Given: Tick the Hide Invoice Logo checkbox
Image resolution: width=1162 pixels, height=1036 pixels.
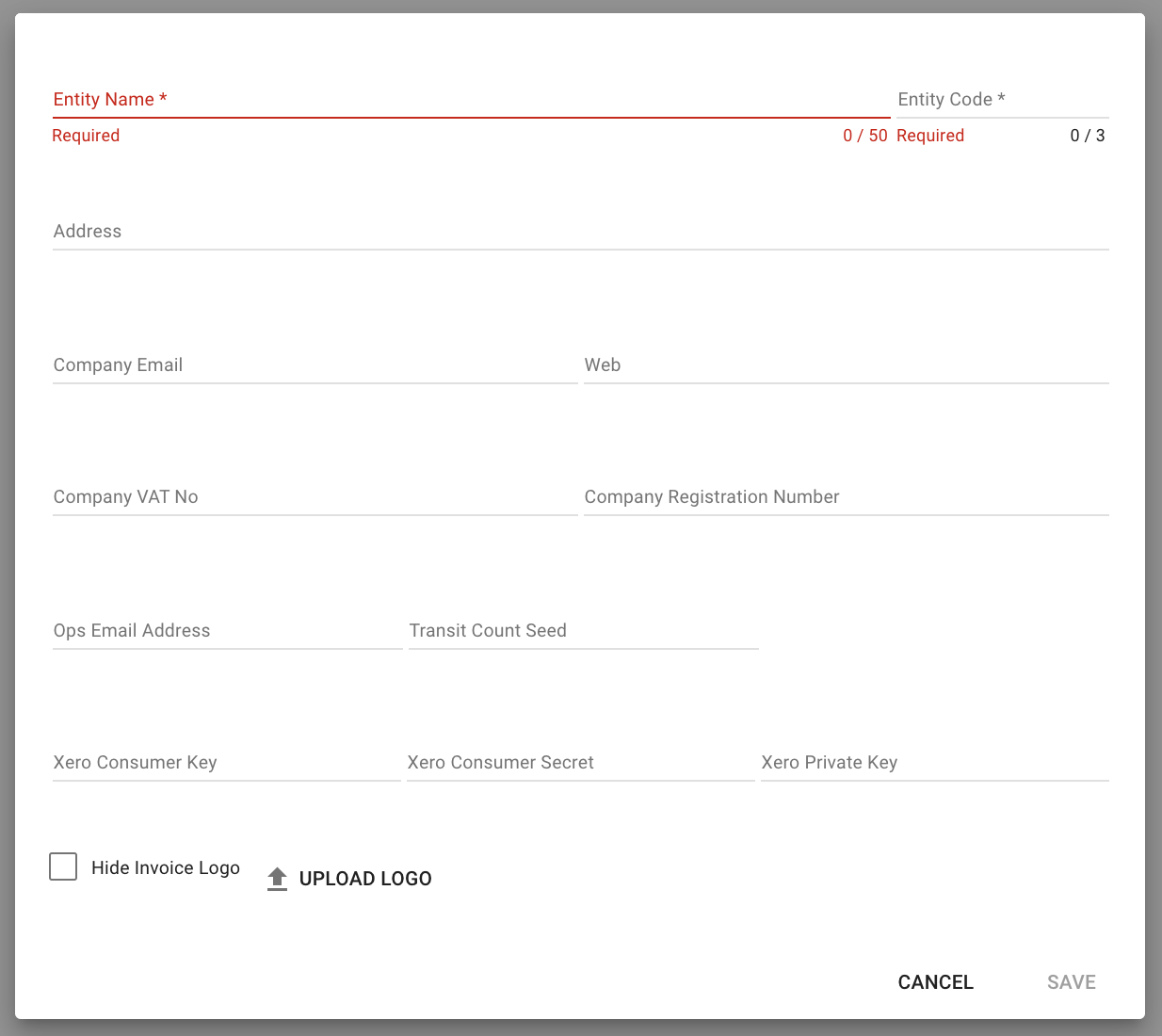Looking at the screenshot, I should coord(63,866).
